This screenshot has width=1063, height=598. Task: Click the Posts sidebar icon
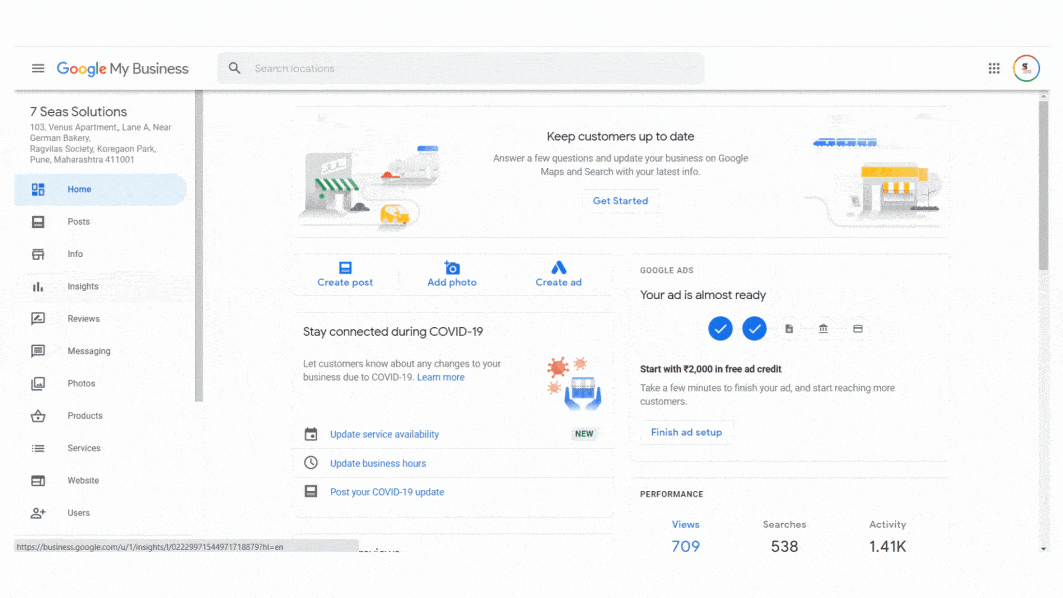[38, 222]
